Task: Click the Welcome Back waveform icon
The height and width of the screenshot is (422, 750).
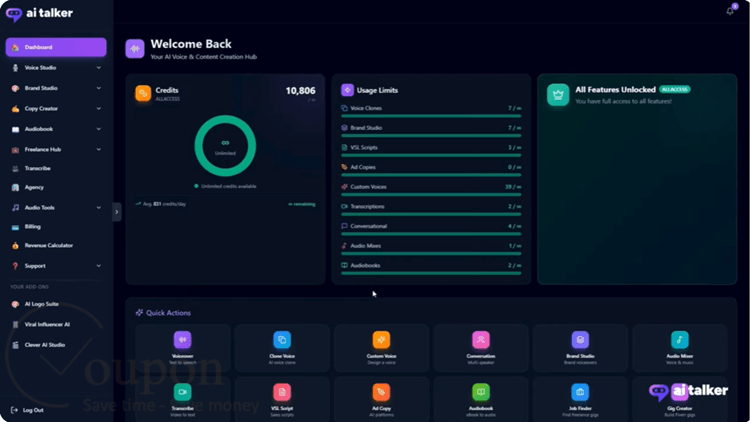Action: tap(135, 49)
